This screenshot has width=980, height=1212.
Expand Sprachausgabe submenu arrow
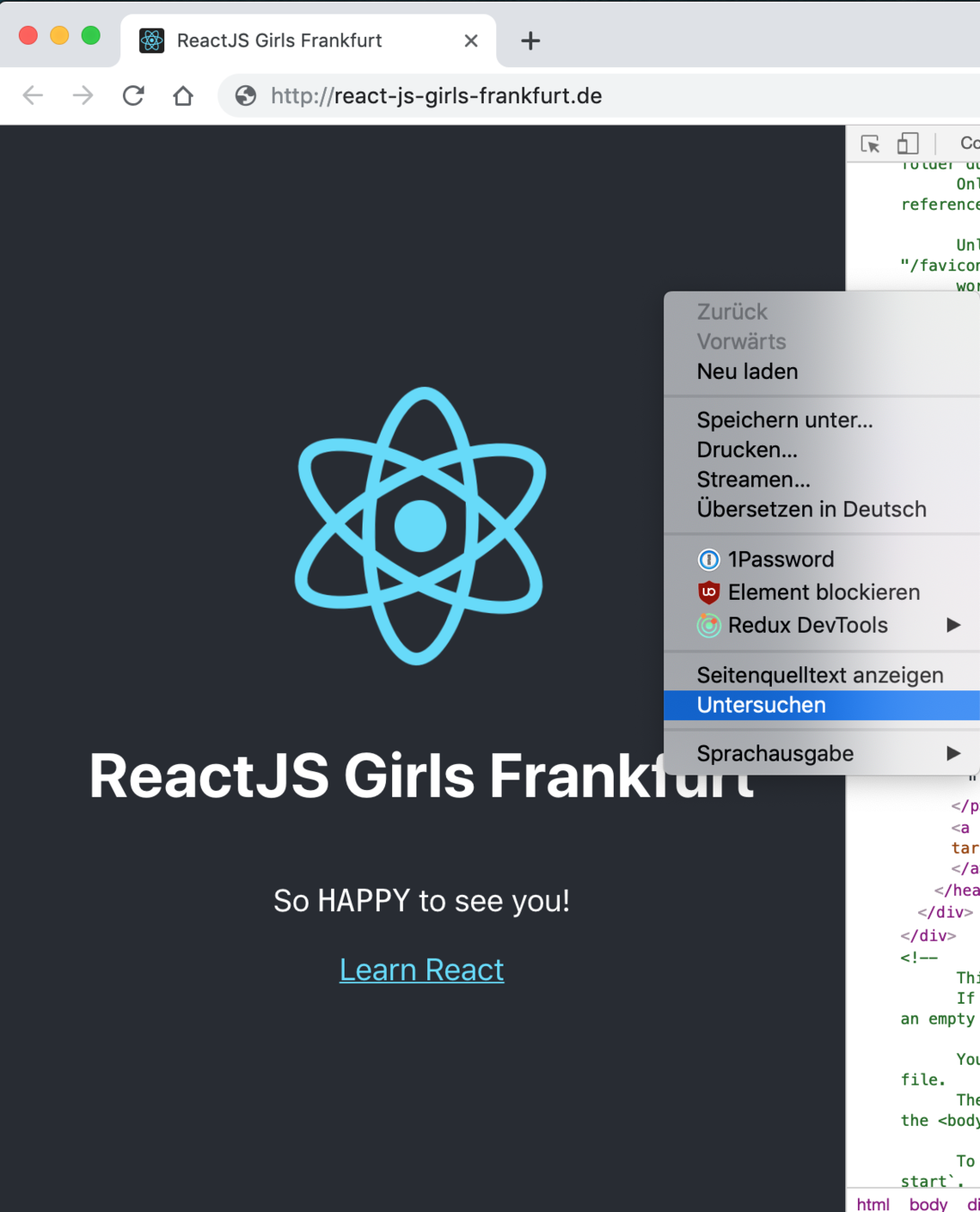point(954,753)
